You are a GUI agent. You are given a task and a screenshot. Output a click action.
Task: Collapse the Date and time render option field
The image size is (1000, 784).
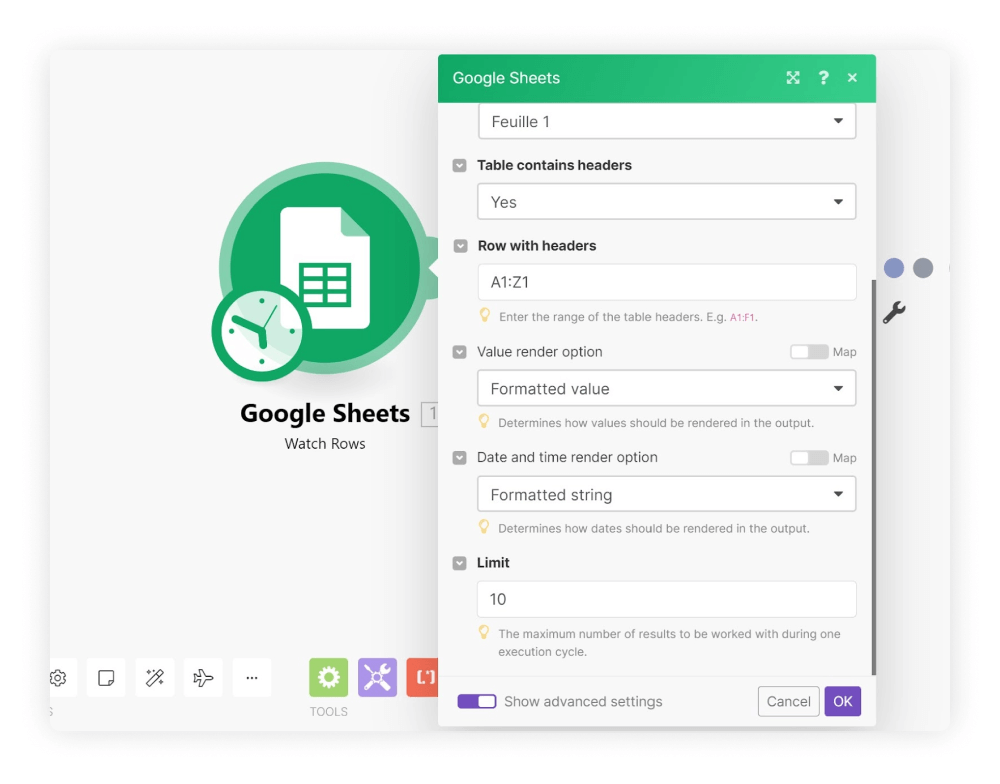click(459, 458)
